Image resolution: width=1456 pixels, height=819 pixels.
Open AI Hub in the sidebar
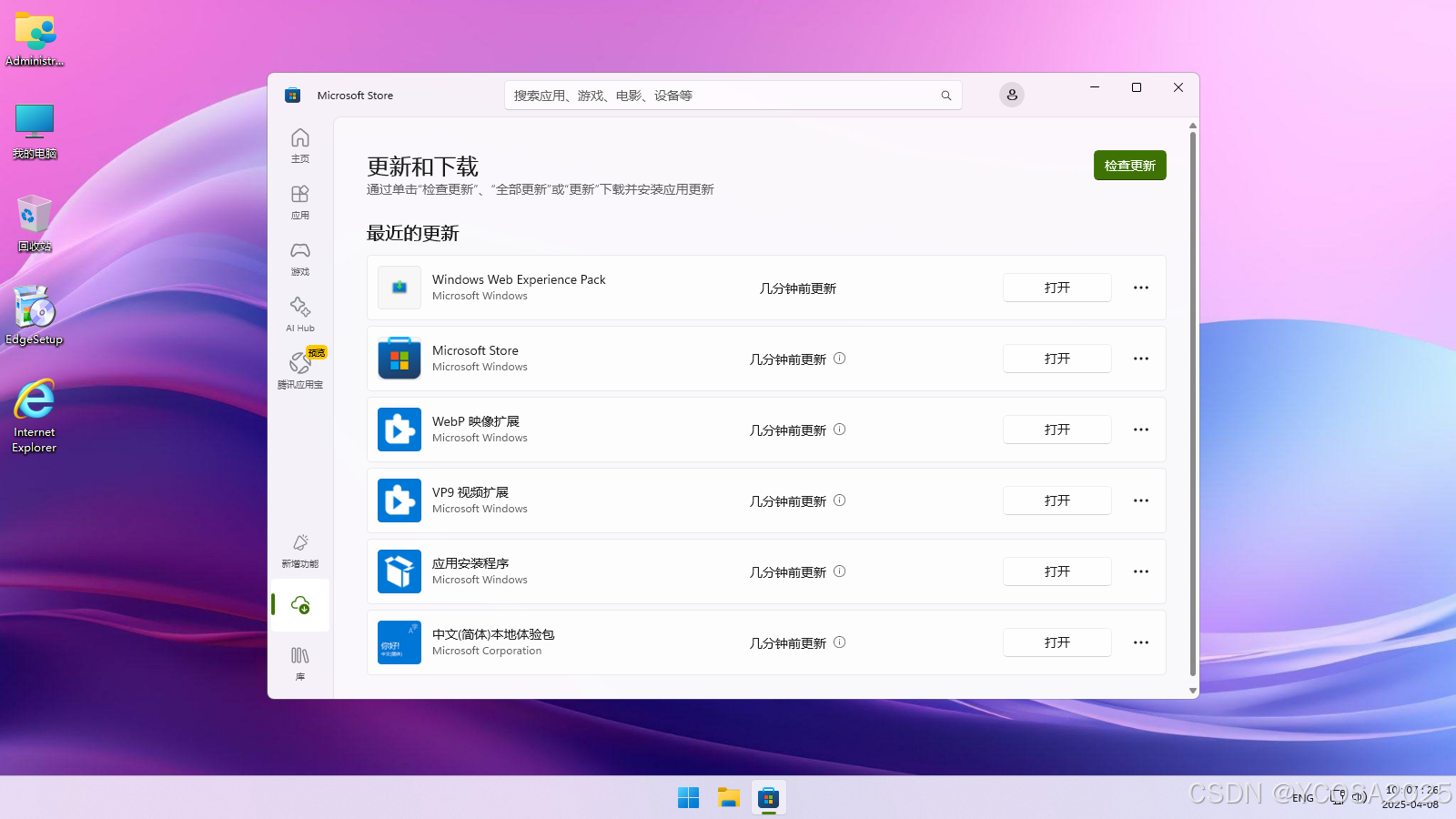[300, 315]
